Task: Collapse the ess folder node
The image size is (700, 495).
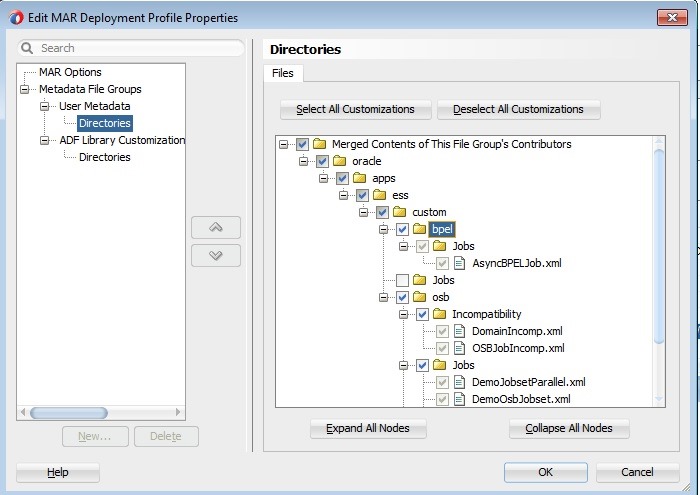Action: pyautogui.click(x=345, y=195)
